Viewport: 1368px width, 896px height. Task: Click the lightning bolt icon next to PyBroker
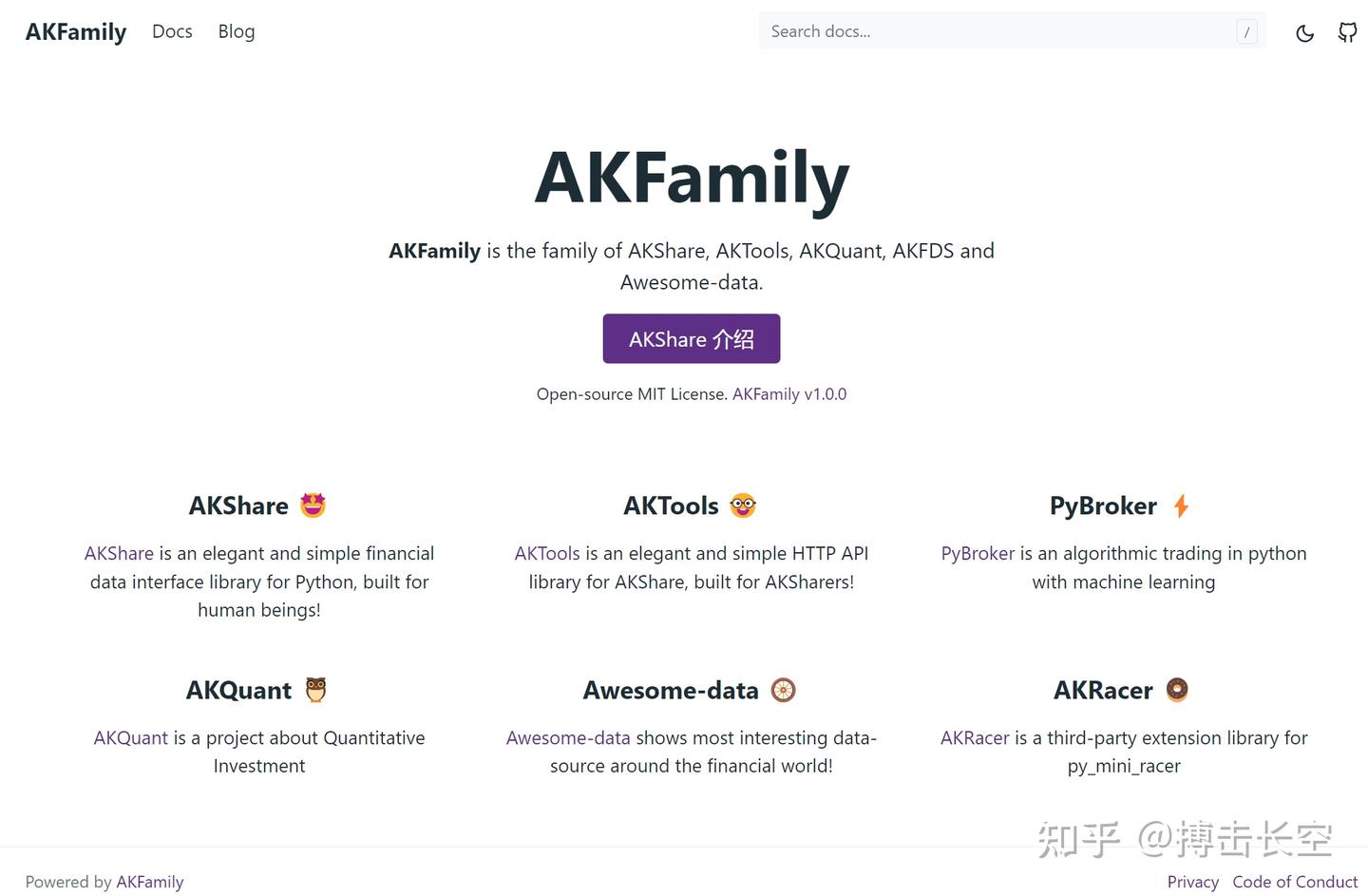pos(1181,505)
